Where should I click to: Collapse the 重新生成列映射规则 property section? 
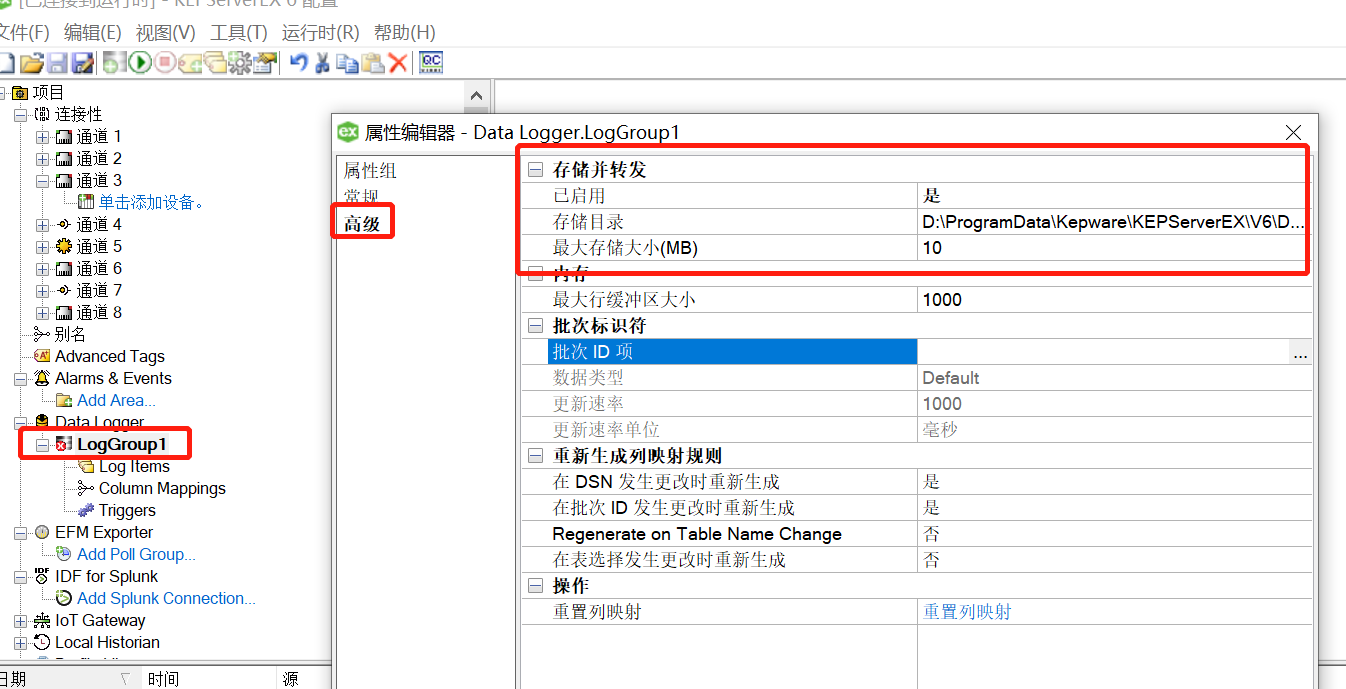coord(535,456)
